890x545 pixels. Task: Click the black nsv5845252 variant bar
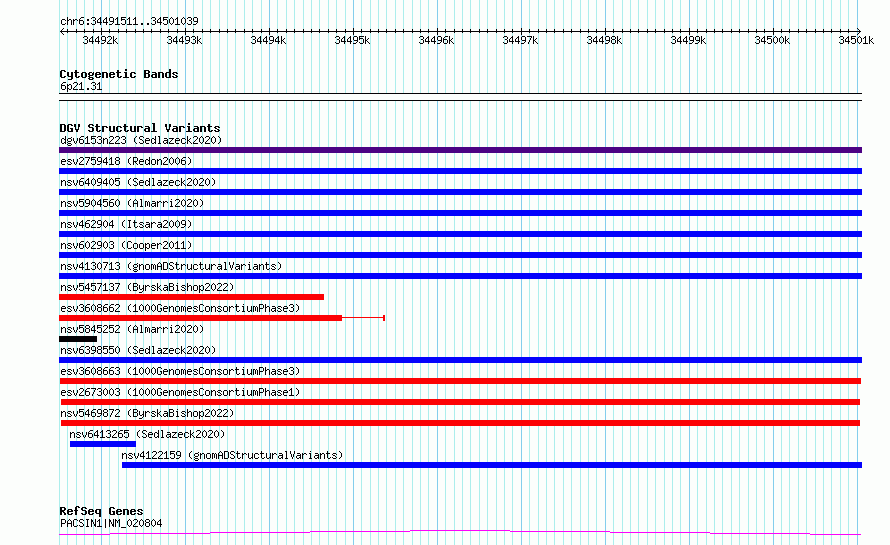click(x=78, y=339)
